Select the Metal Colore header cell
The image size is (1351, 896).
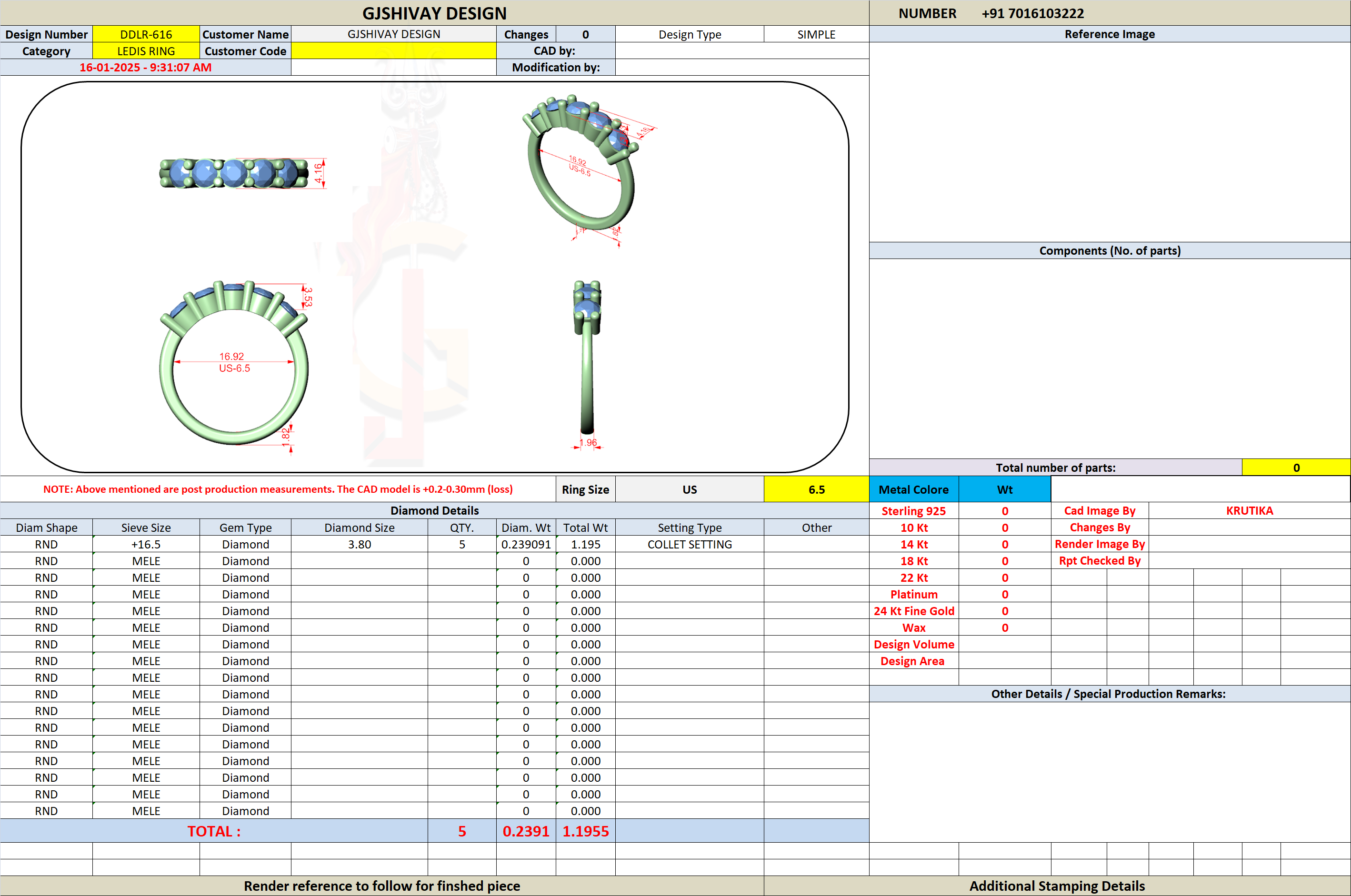click(913, 490)
